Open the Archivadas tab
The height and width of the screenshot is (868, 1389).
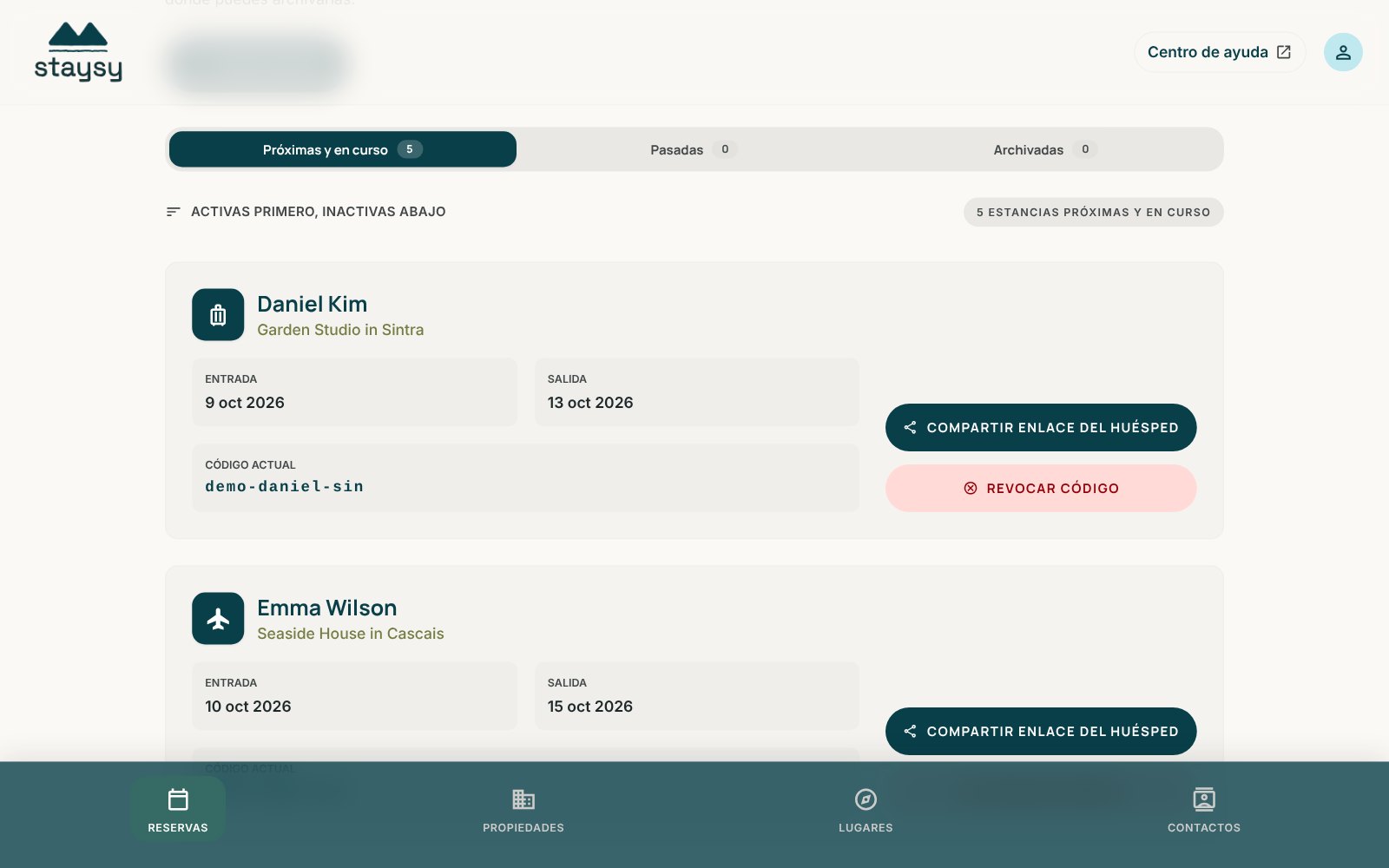point(1045,149)
